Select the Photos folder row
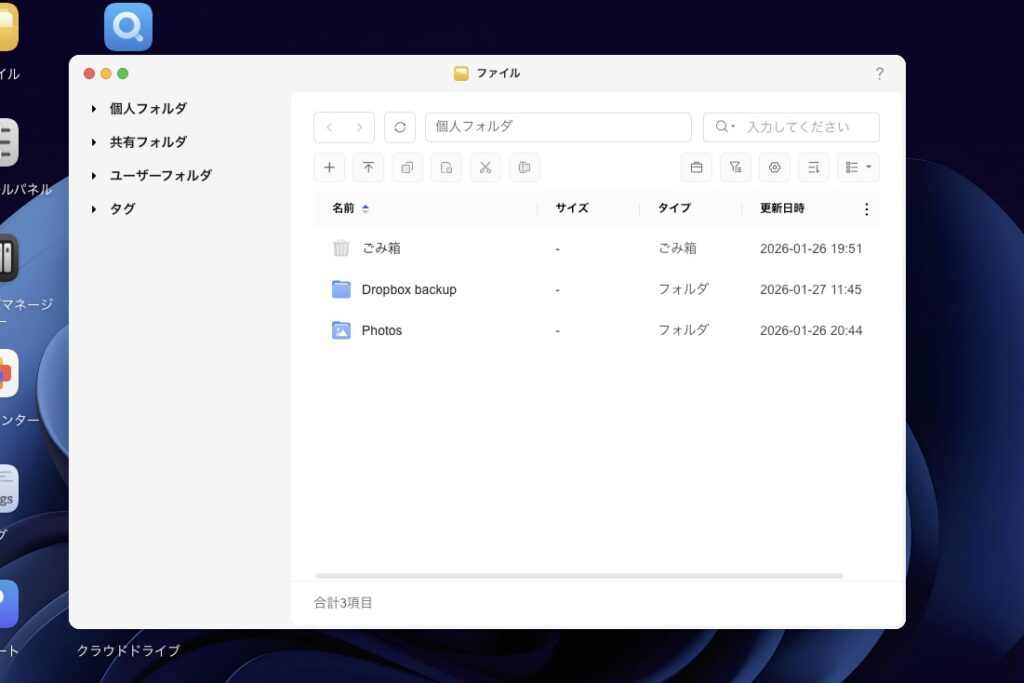1024x683 pixels. pos(381,330)
